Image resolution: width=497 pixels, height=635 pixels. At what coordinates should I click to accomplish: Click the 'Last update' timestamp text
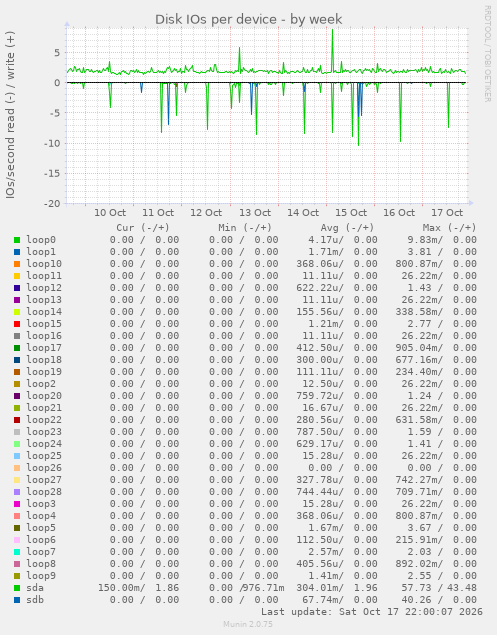click(x=371, y=612)
